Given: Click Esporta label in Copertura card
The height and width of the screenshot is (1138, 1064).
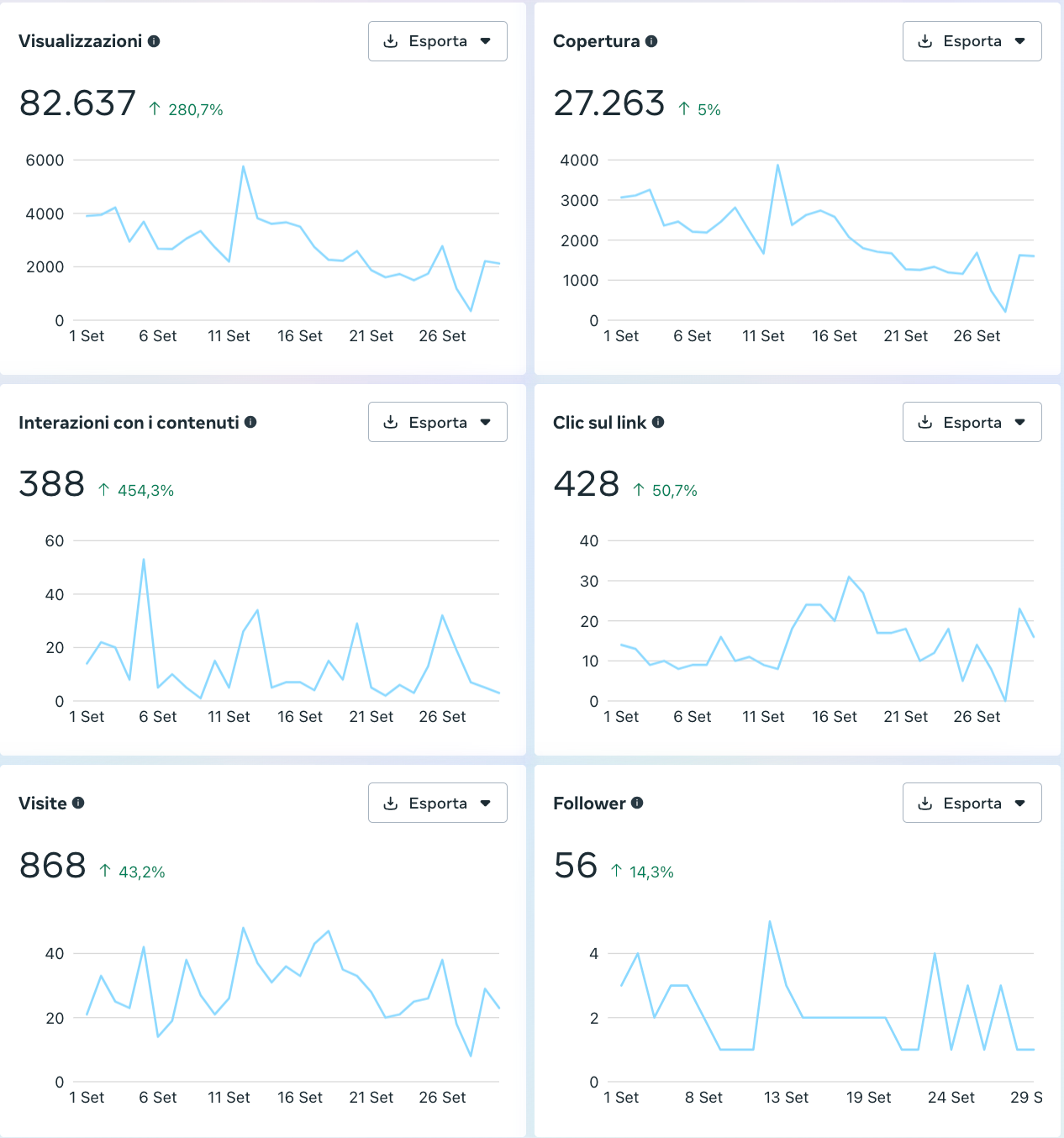Looking at the screenshot, I should [972, 41].
